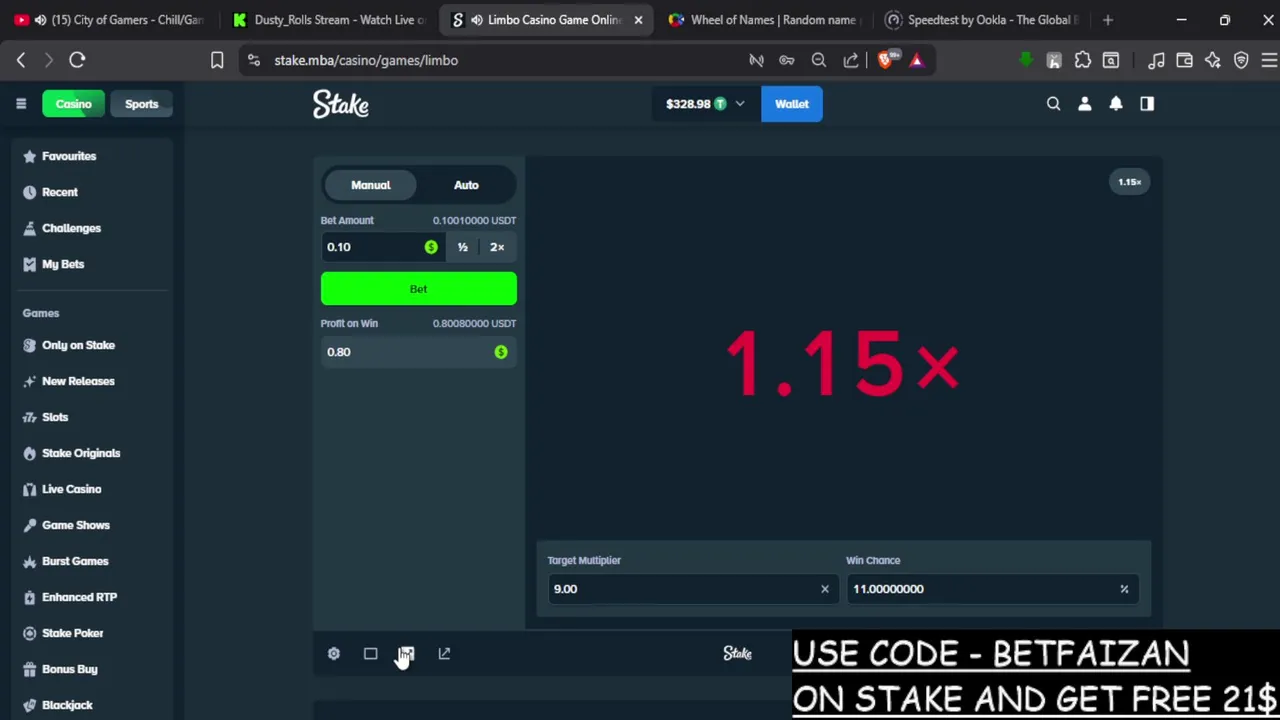Click the Recent sidebar icon
The height and width of the screenshot is (720, 1280).
[x=29, y=192]
